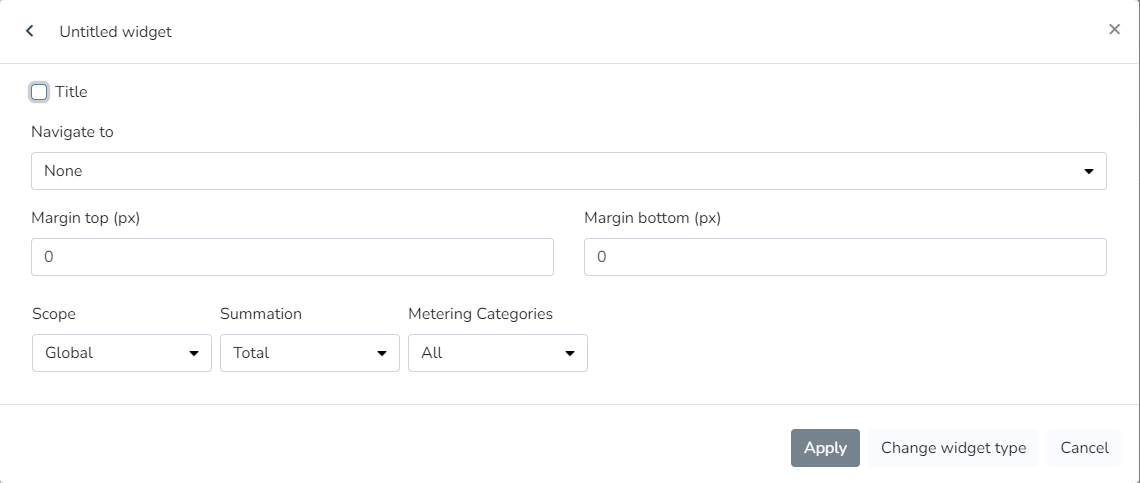Click the Title checkbox label text
The image size is (1140, 483).
tap(72, 92)
